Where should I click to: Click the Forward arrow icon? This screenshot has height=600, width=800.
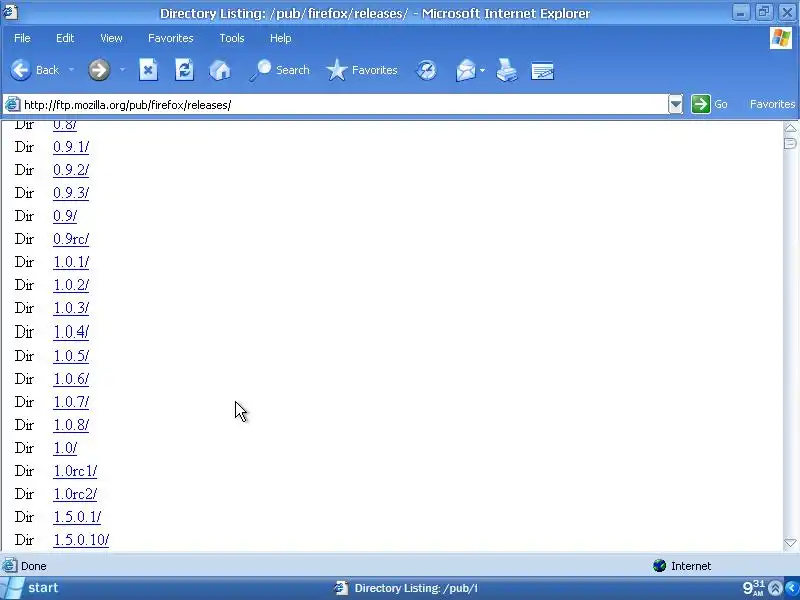point(99,70)
